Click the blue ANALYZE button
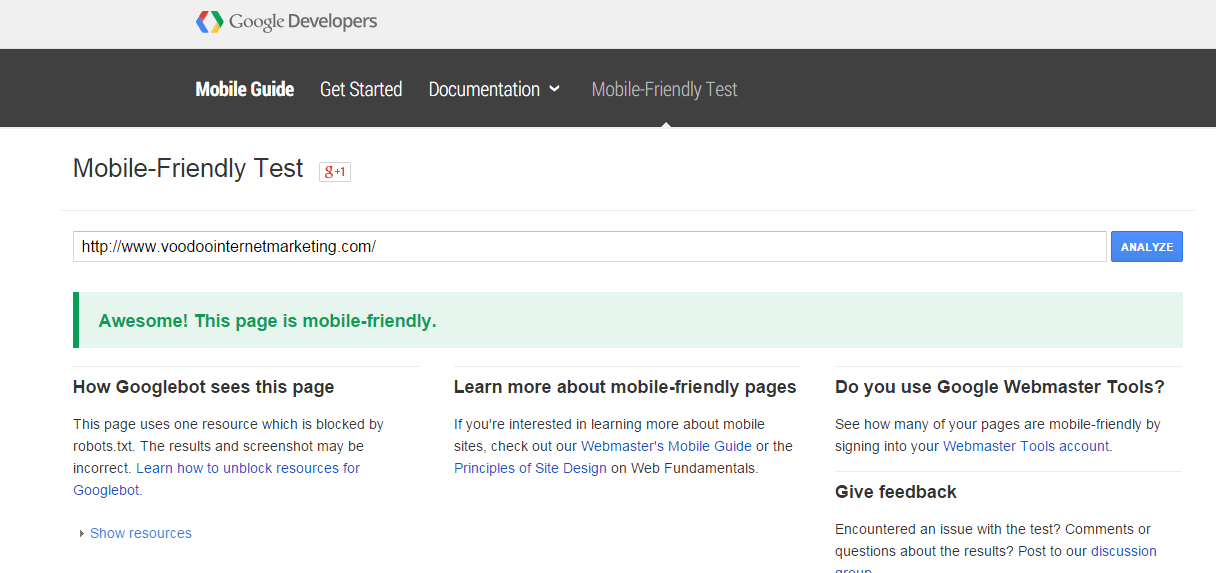The image size is (1216, 573). point(1147,246)
